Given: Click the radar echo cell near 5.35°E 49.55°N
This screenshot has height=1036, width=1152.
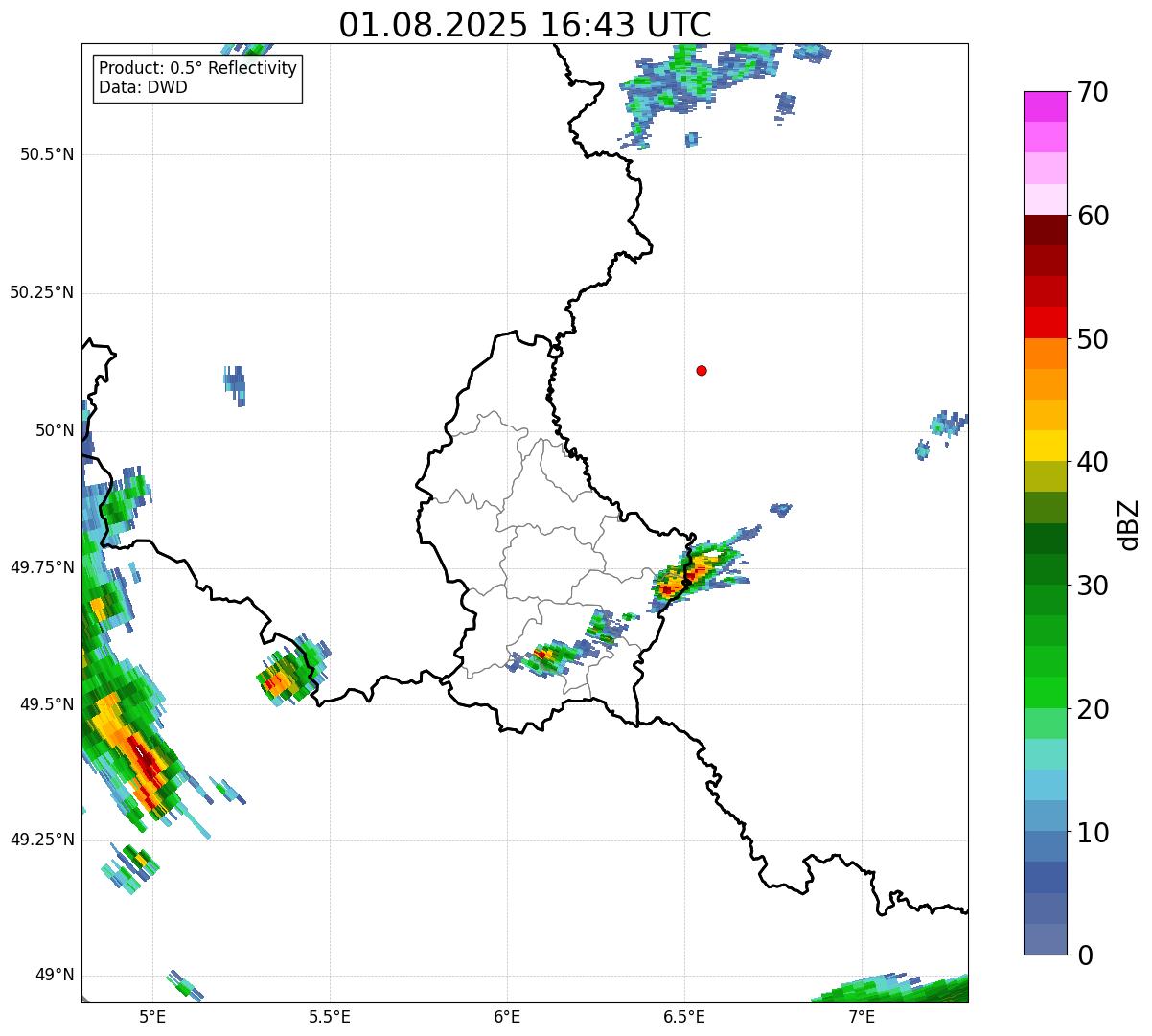Looking at the screenshot, I should (x=291, y=670).
